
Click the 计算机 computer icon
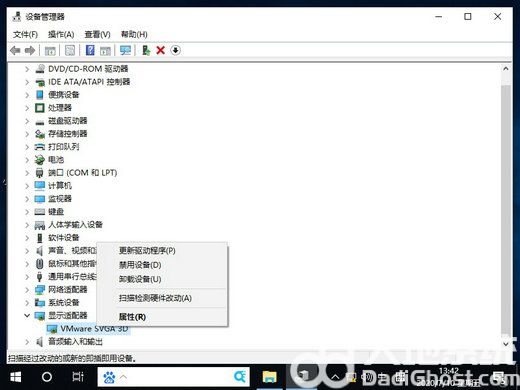40,186
